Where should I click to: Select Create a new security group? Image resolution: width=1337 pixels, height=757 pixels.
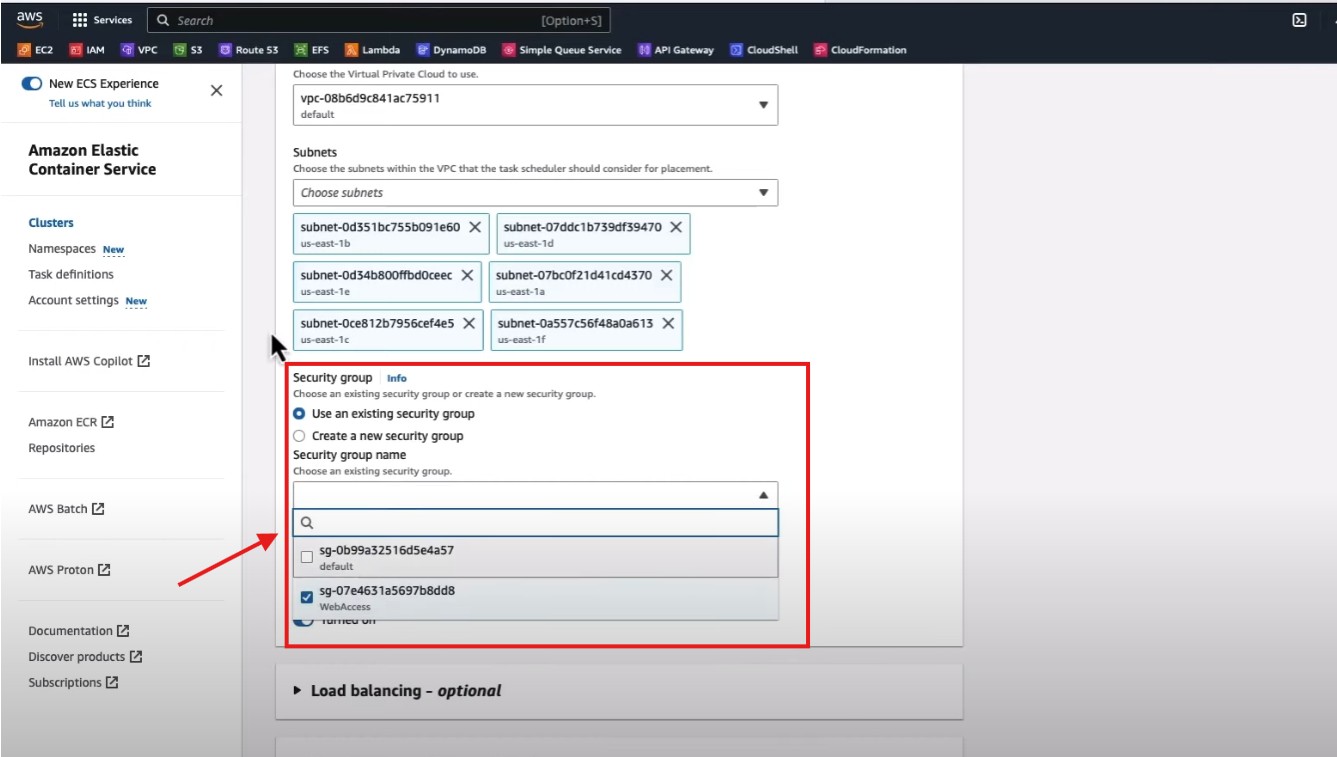[299, 436]
